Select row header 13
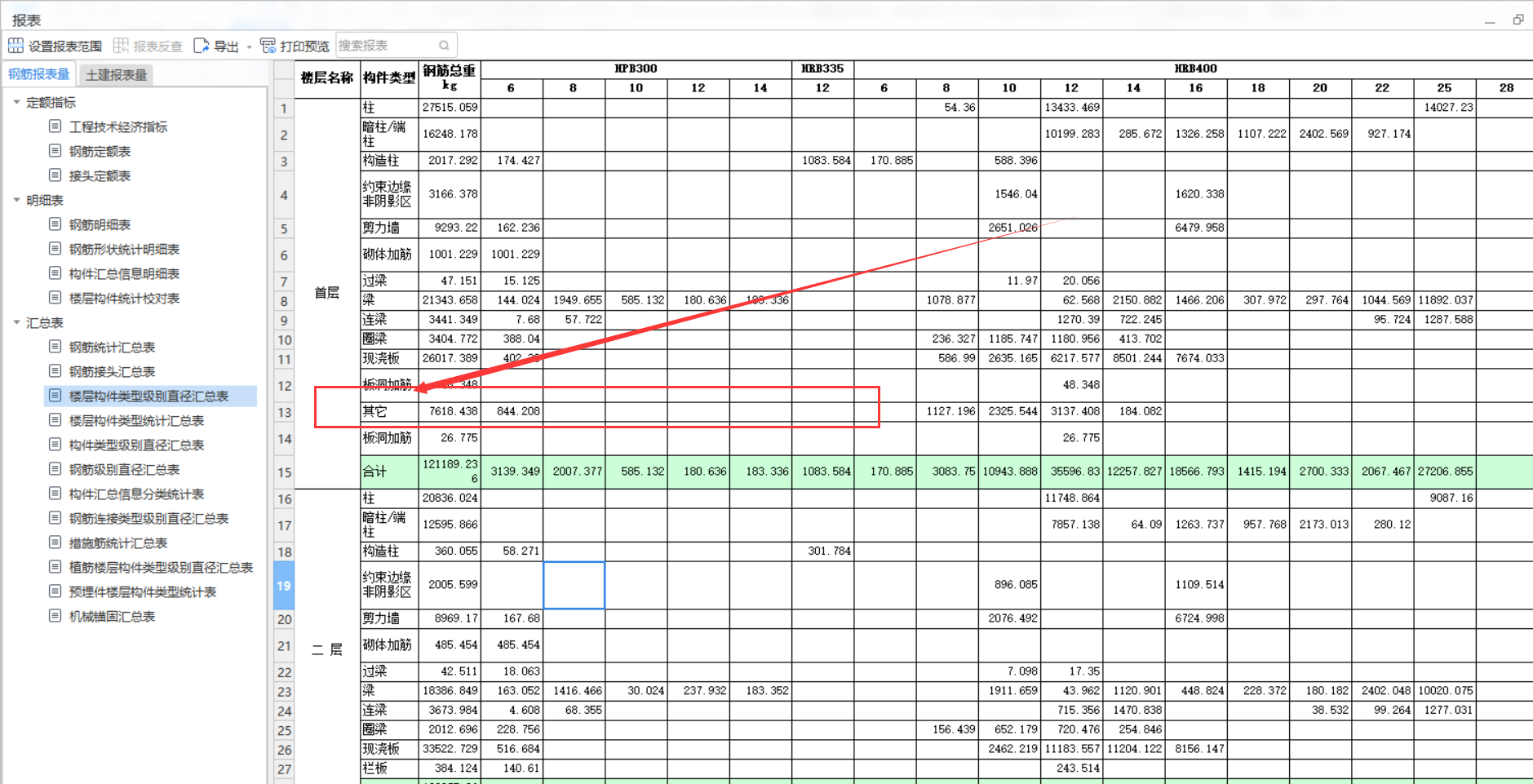 pos(284,412)
